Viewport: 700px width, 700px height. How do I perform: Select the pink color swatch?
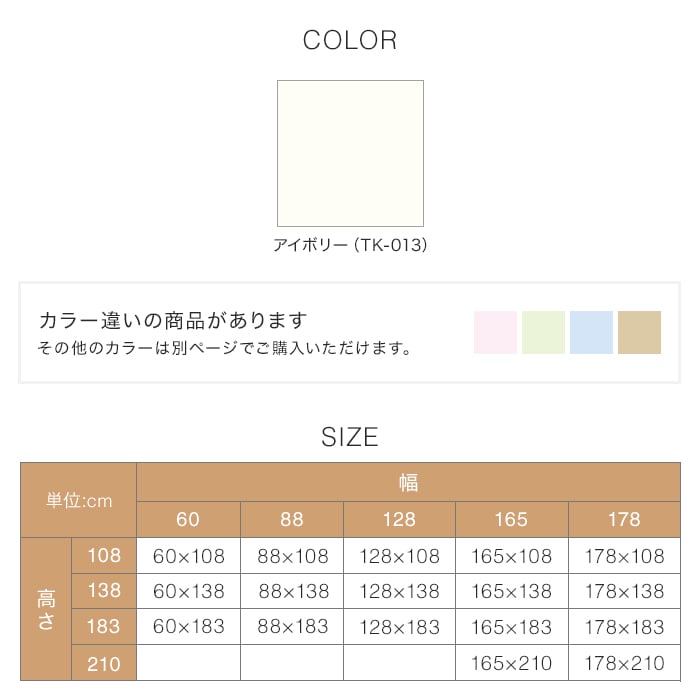(x=495, y=332)
